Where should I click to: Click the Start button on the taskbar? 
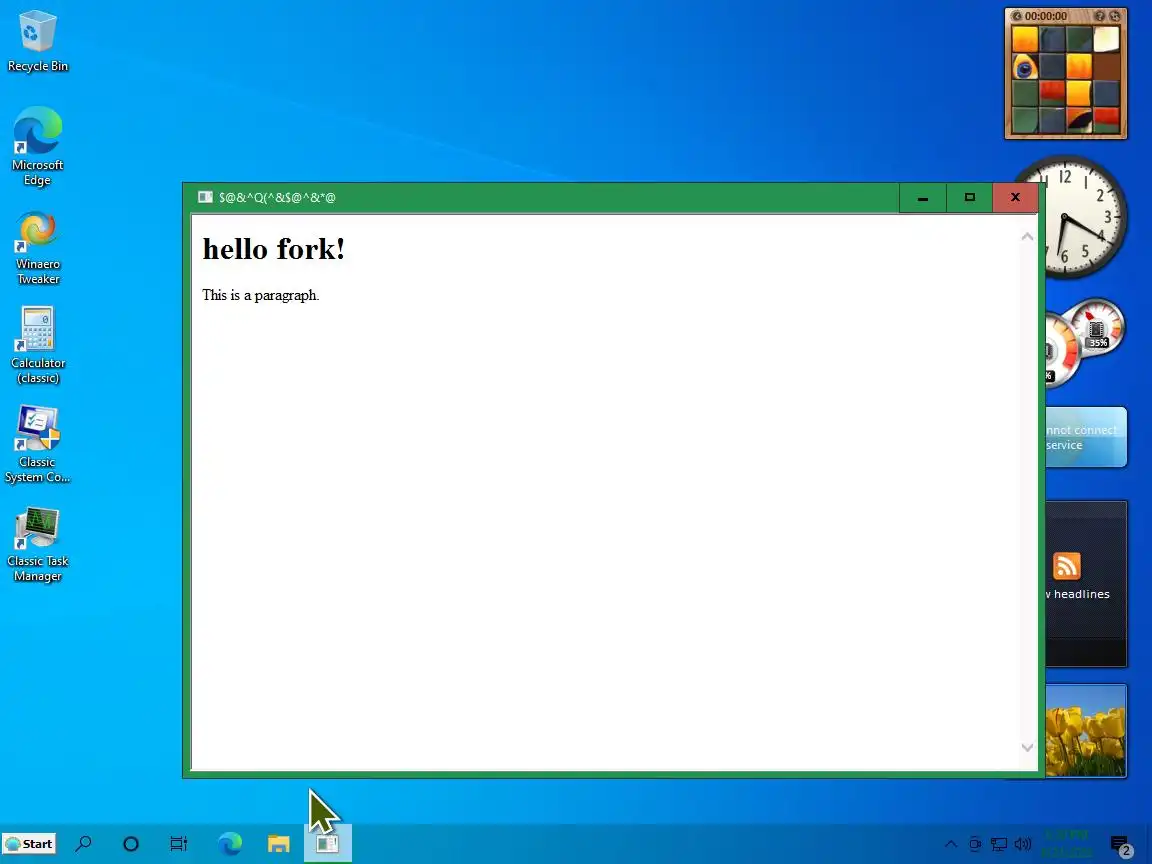coord(29,843)
